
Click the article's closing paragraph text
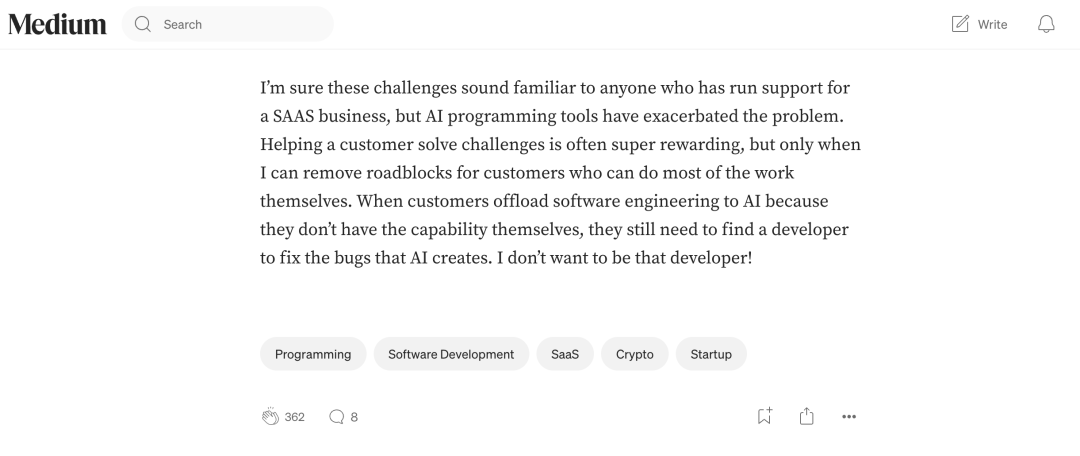pos(560,173)
